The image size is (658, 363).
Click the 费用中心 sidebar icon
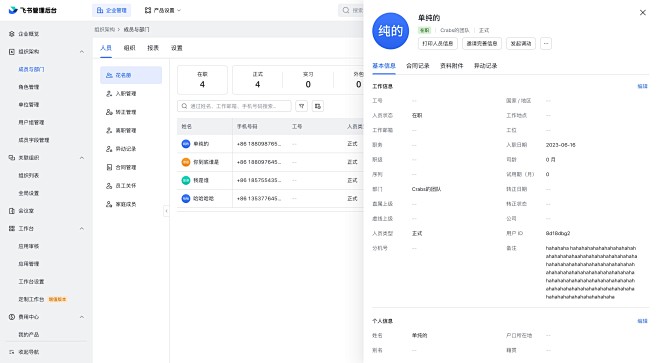click(12, 317)
